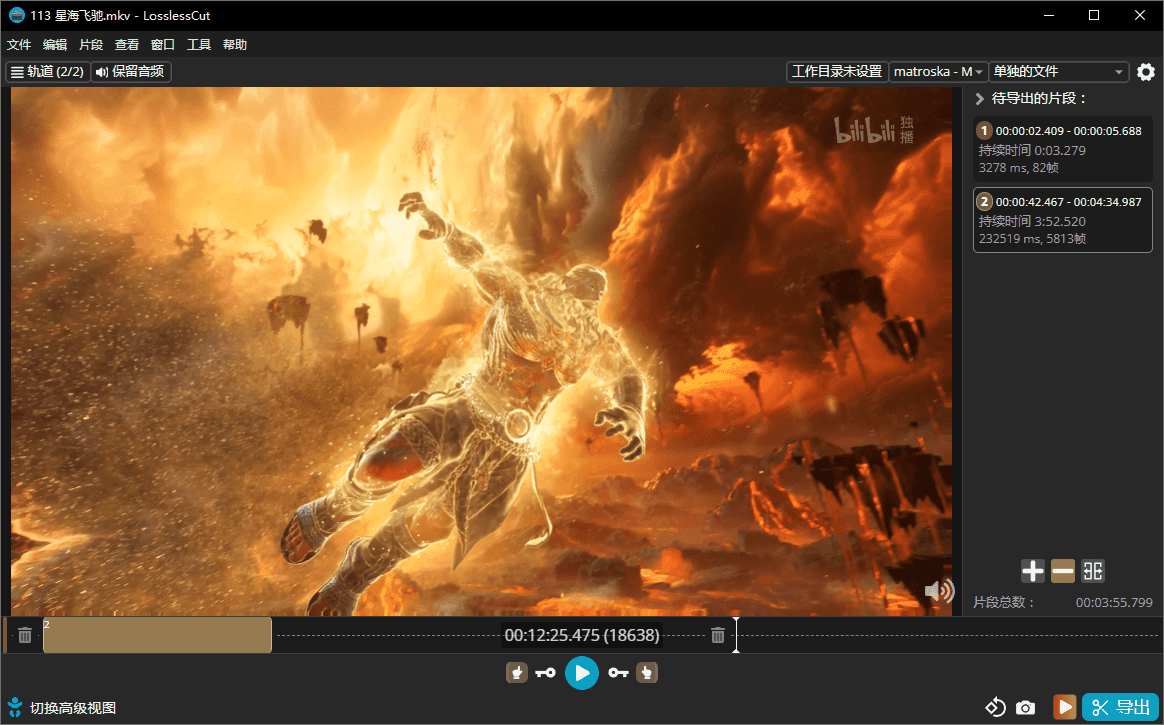Collapse the 待导出的片段 segments panel chevron
The height and width of the screenshot is (725, 1164).
[980, 99]
